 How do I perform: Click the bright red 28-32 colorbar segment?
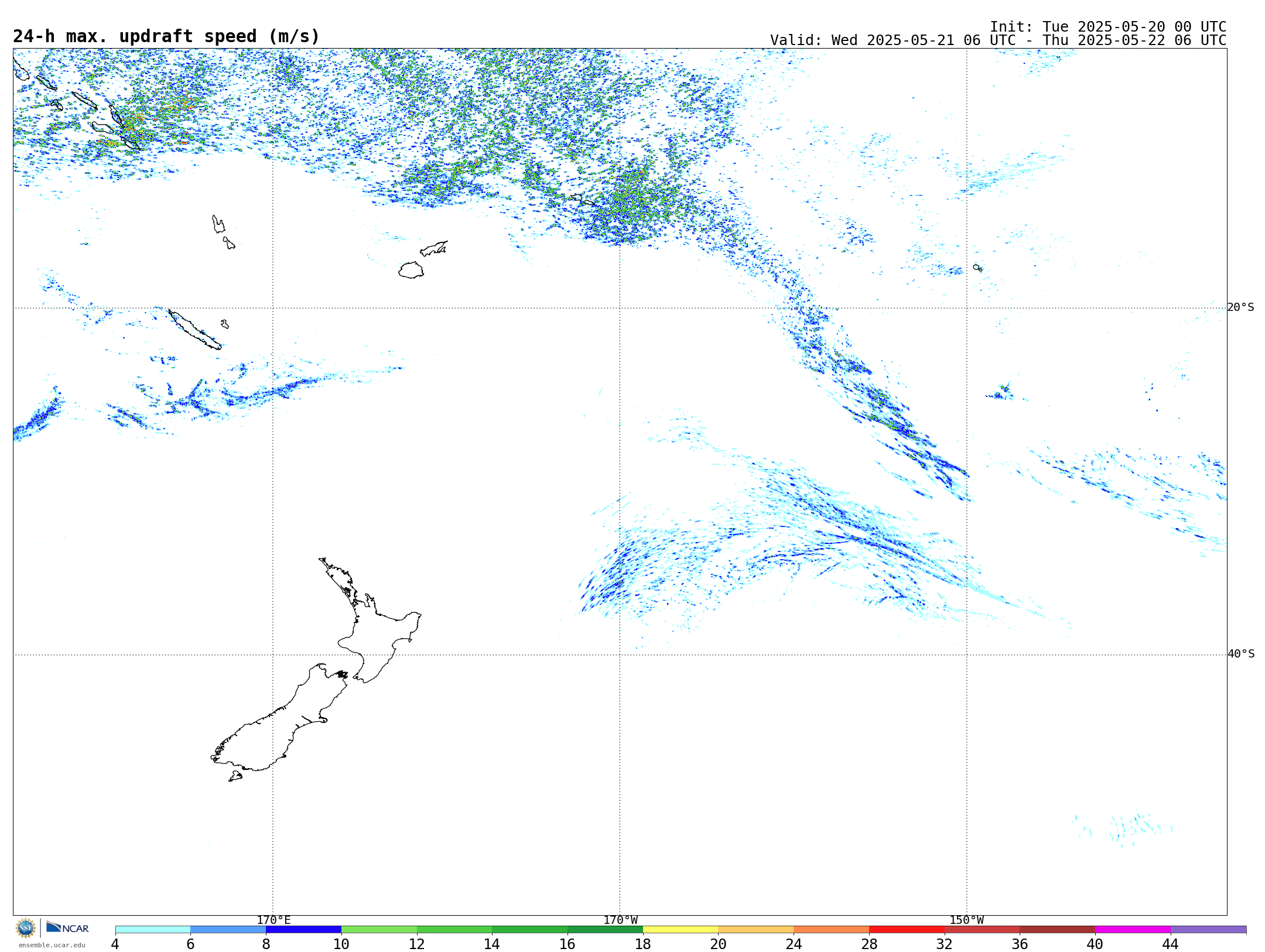[x=907, y=930]
